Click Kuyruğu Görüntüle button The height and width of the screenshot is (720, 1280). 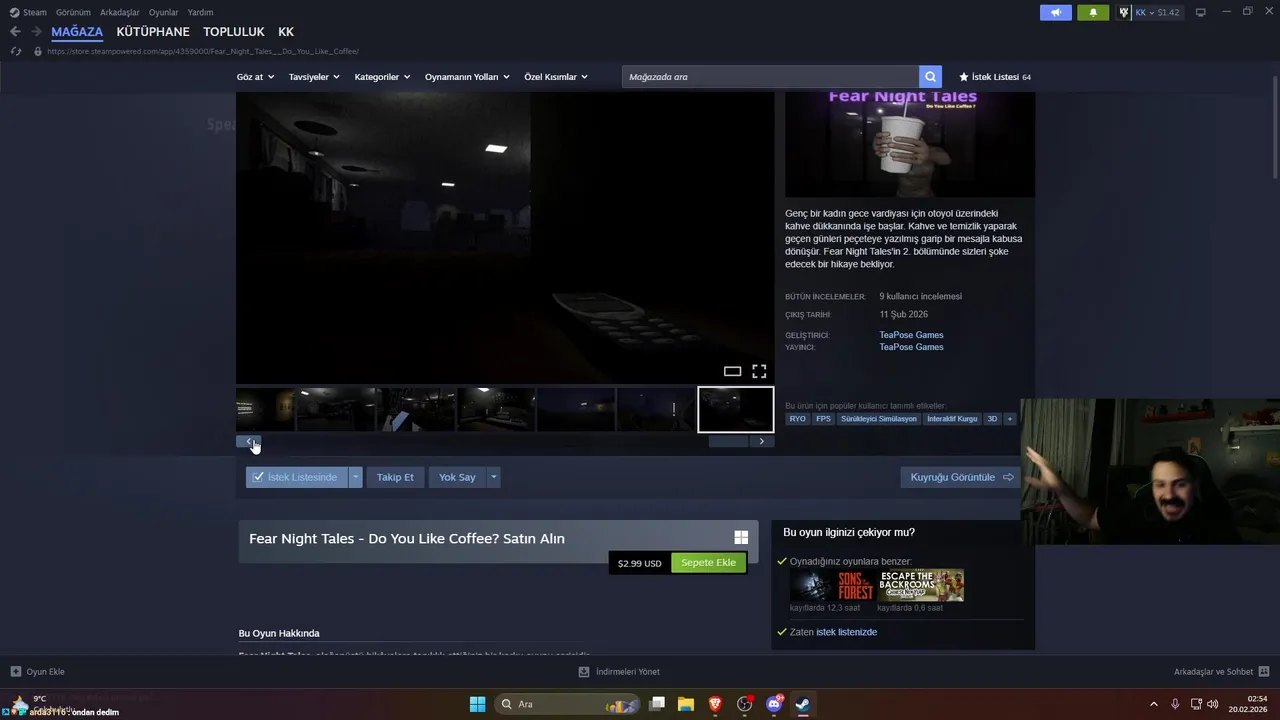point(962,477)
